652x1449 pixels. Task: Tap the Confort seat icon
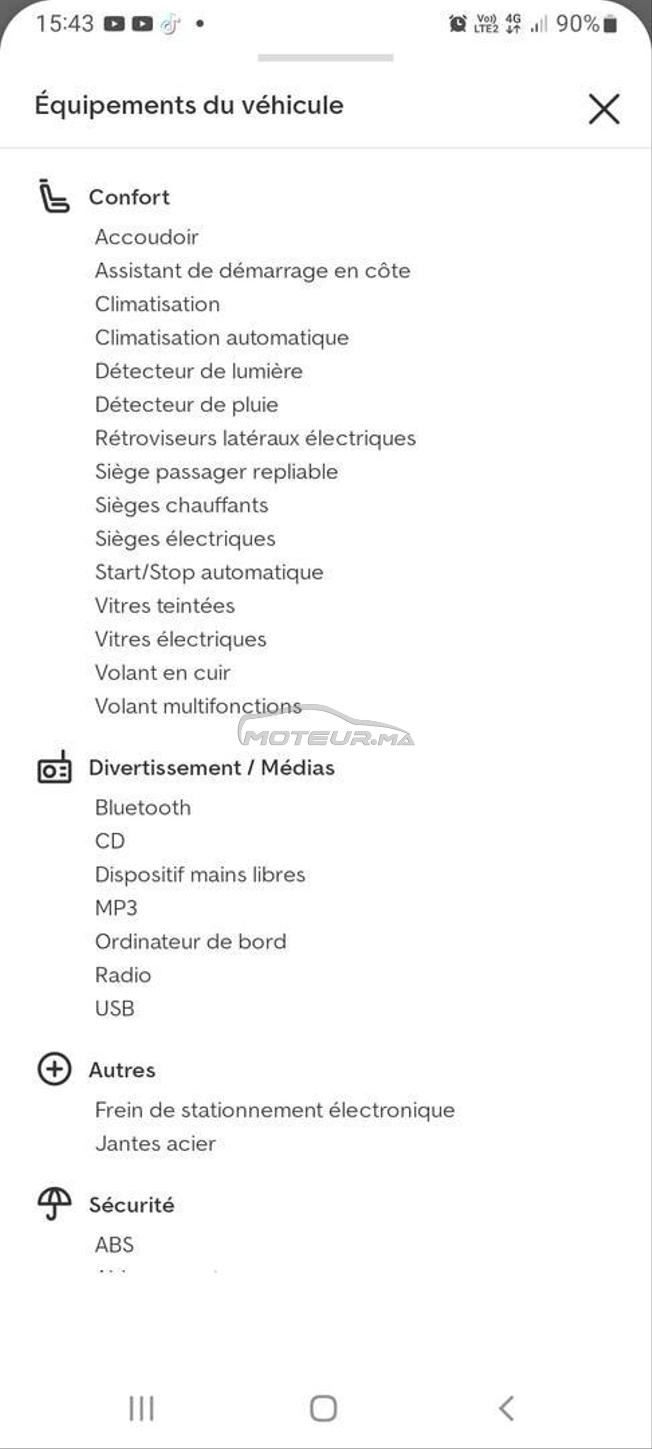coord(54,196)
